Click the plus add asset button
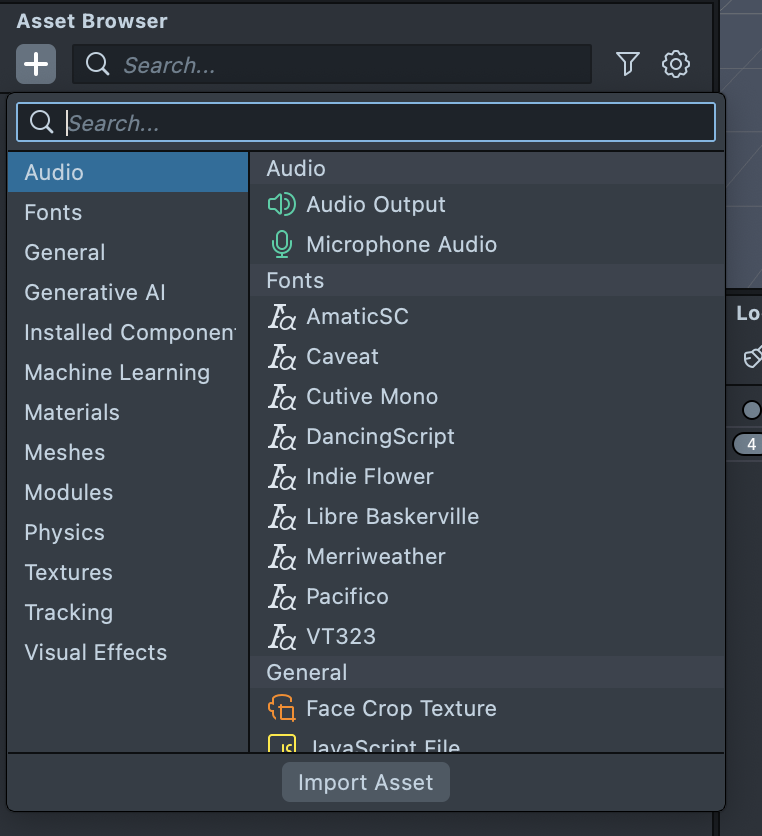The image size is (762, 836). [36, 65]
